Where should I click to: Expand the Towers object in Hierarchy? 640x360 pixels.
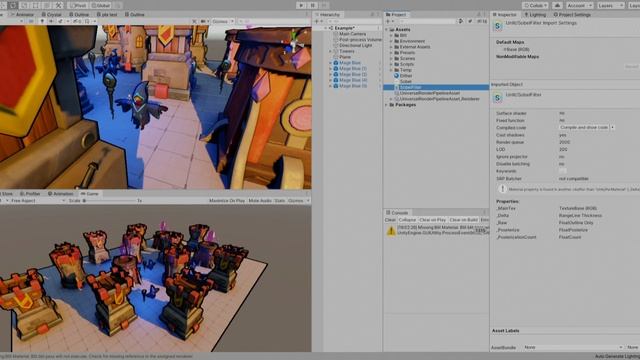point(330,51)
